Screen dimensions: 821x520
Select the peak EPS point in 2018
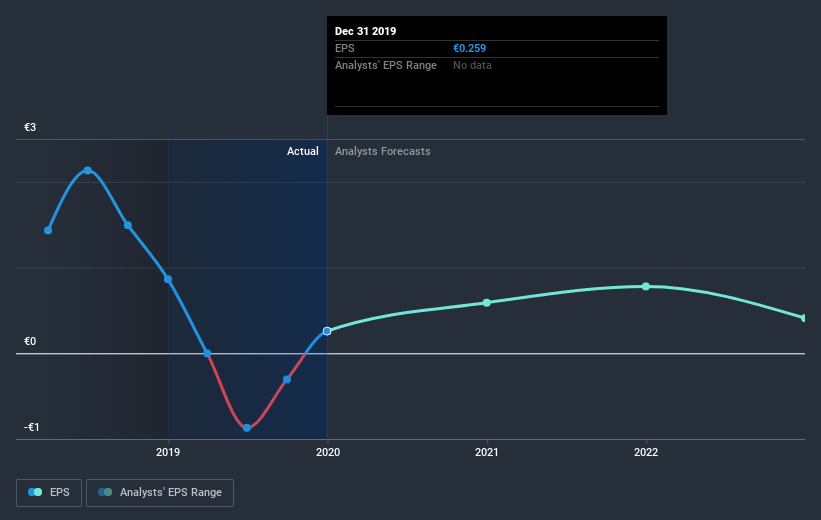point(88,170)
